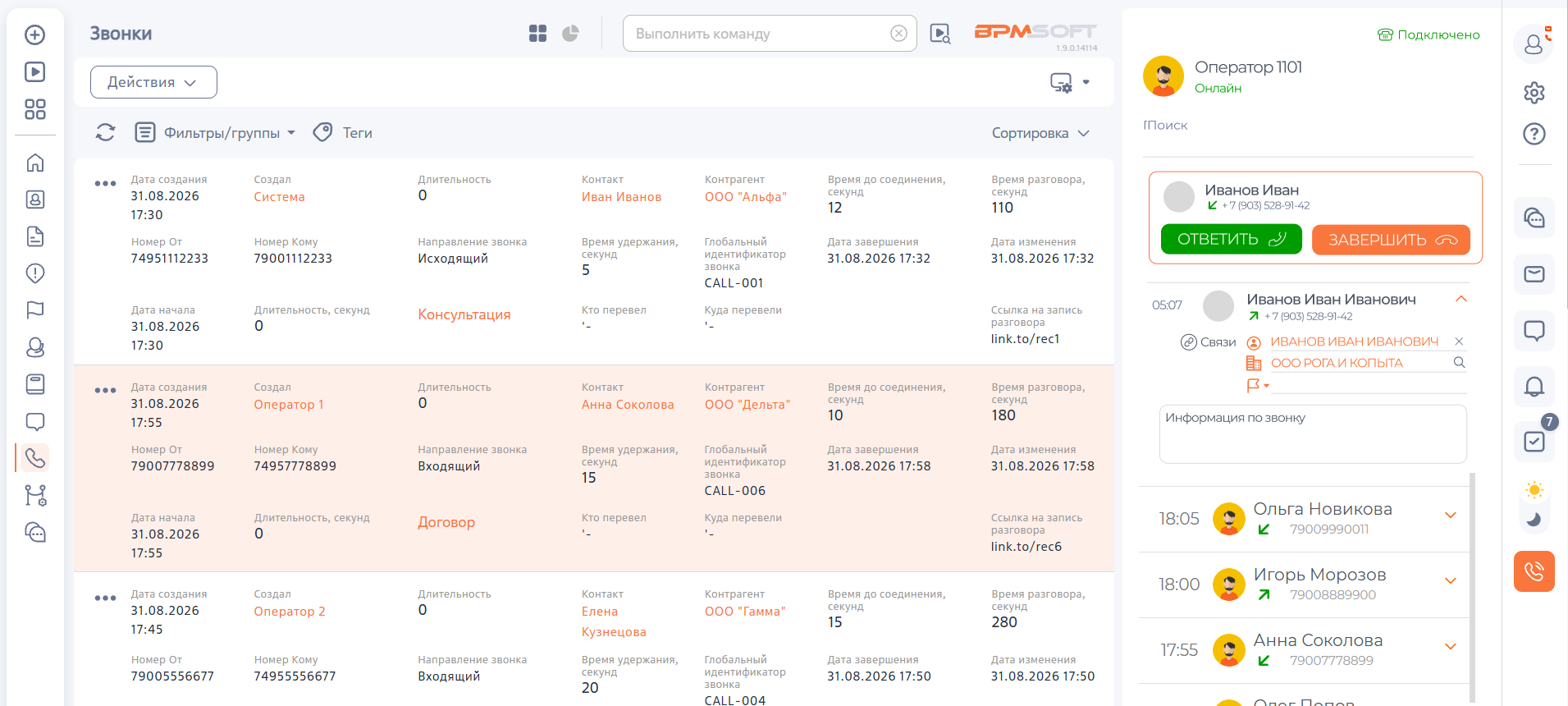The width and height of the screenshot is (1568, 706).
Task: Click the Поиск field in phone panel
Action: tap(1308, 126)
